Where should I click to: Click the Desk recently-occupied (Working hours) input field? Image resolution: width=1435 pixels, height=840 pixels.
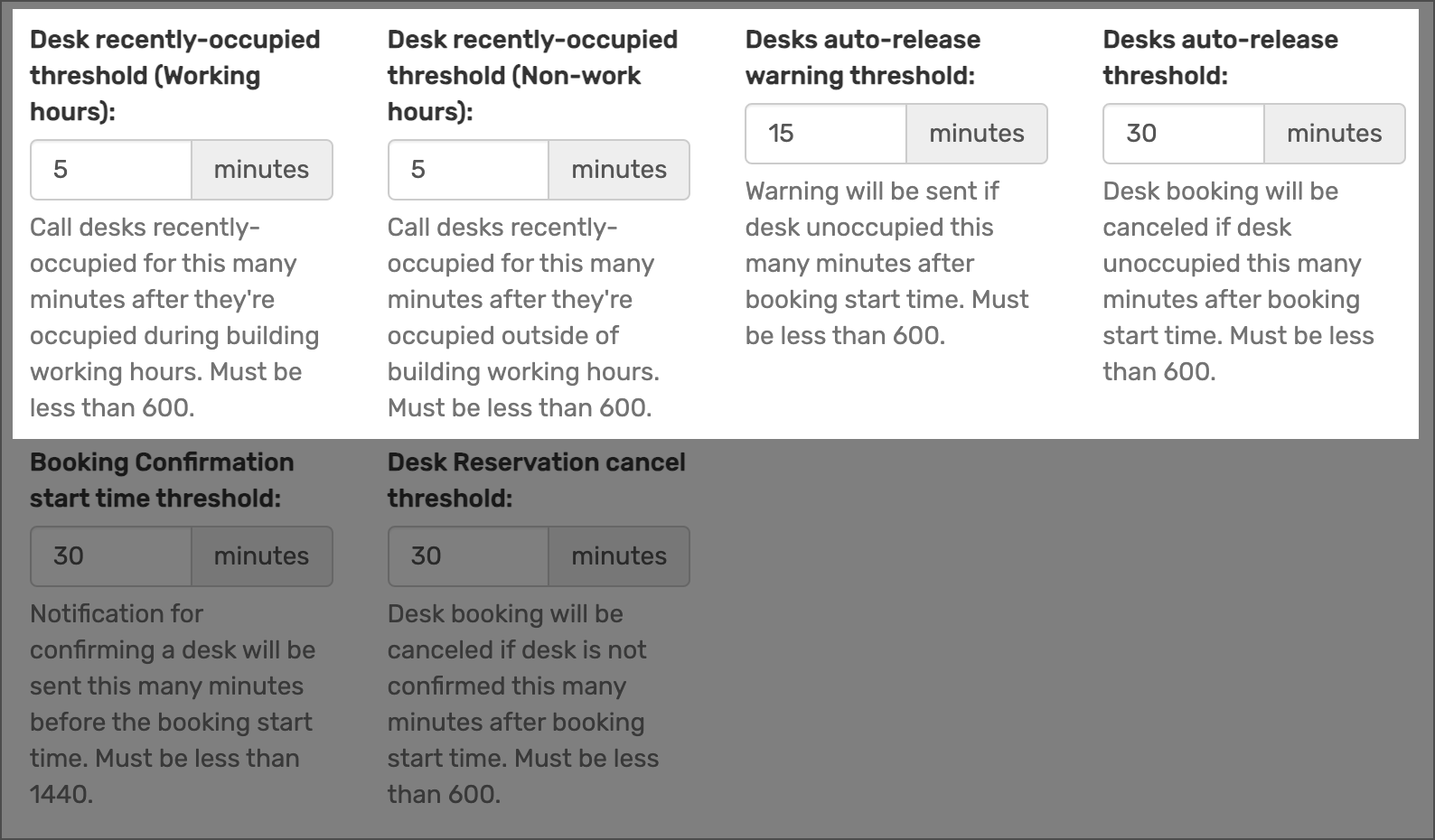[x=108, y=170]
